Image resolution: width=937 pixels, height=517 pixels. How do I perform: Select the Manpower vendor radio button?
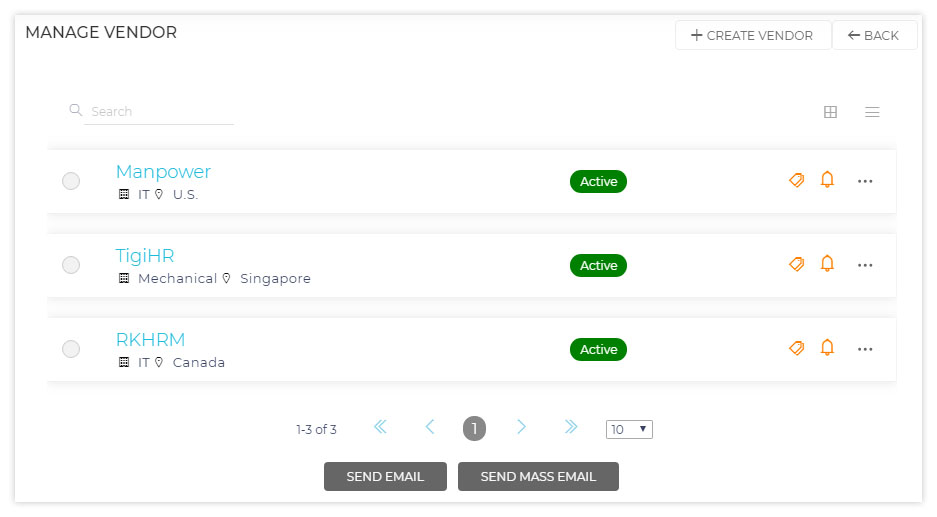pyautogui.click(x=71, y=181)
